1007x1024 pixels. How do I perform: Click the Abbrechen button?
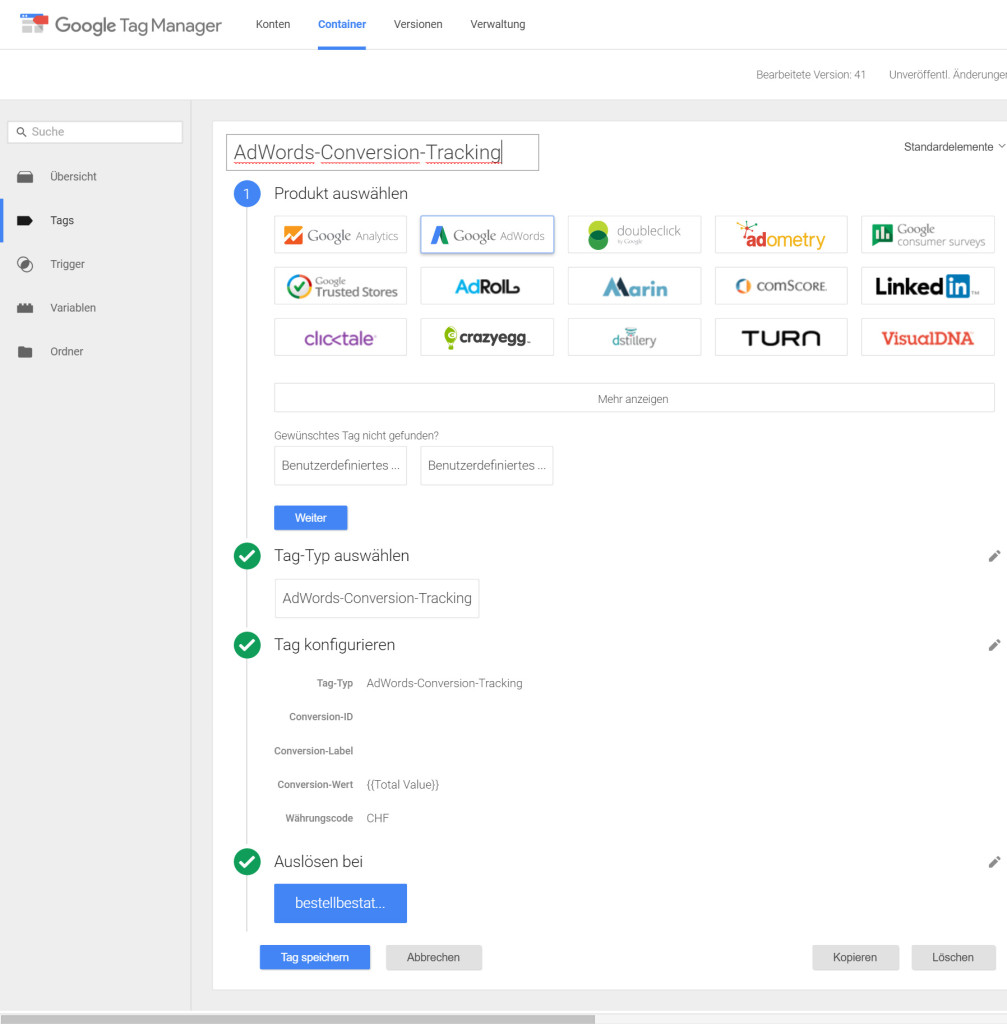click(x=434, y=957)
